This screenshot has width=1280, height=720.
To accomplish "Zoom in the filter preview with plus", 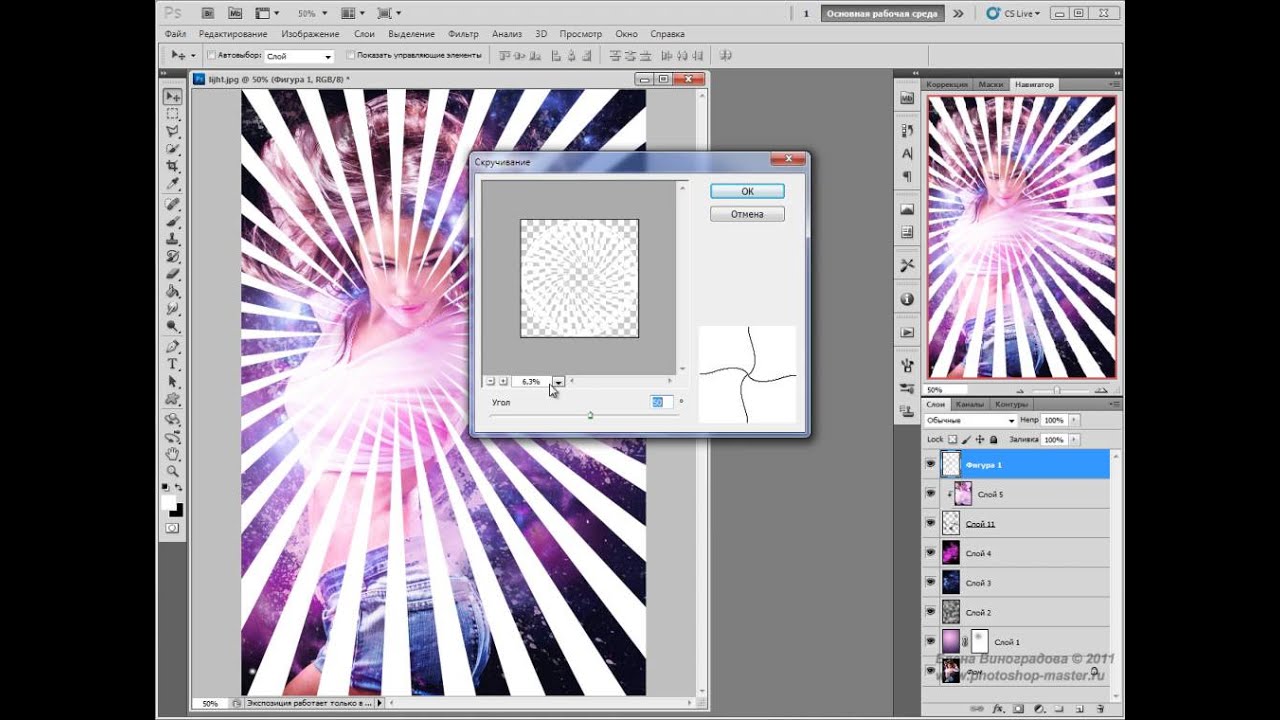I will click(x=503, y=381).
